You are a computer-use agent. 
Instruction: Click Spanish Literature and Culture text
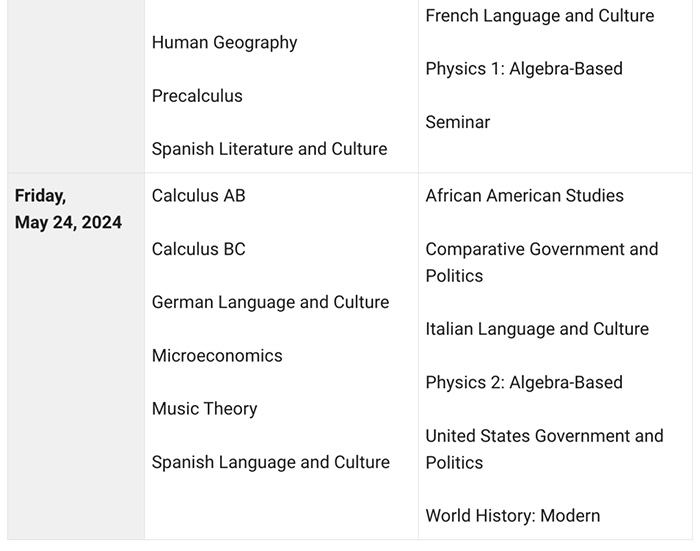coord(269,149)
